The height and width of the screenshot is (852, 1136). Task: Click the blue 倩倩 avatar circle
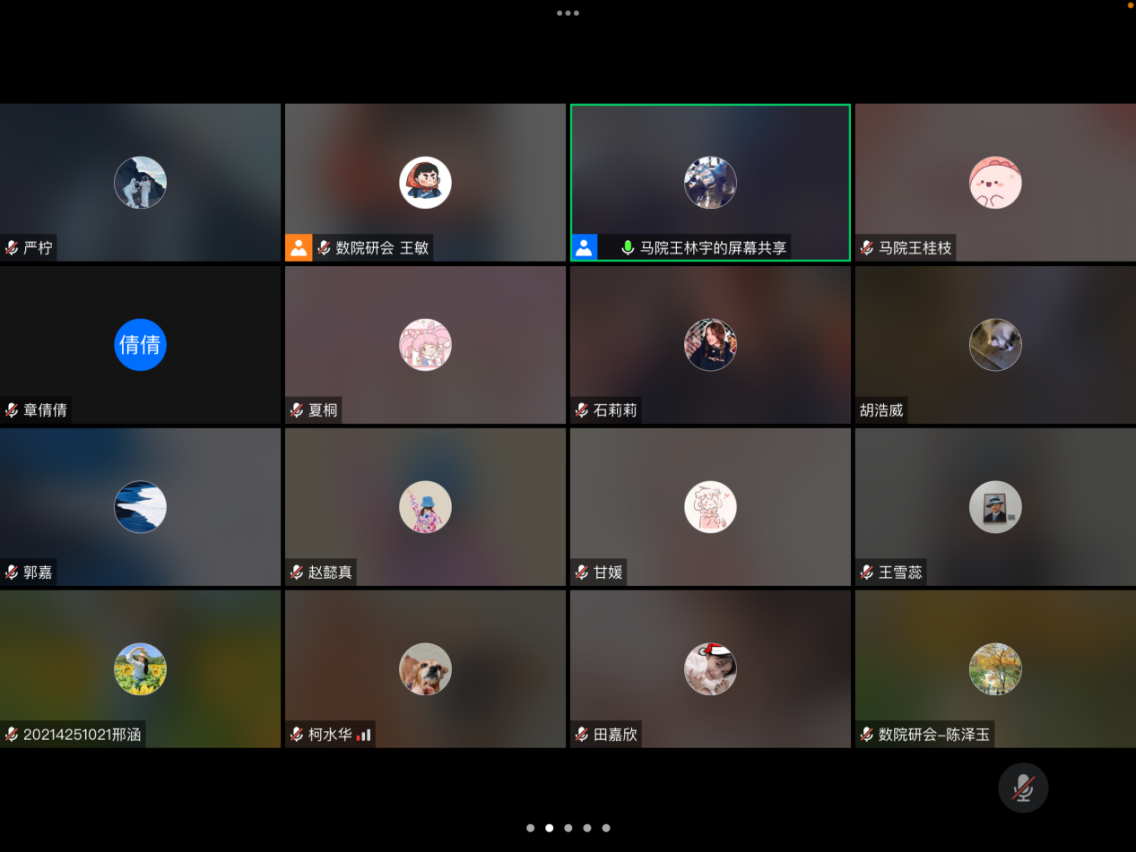pos(140,344)
